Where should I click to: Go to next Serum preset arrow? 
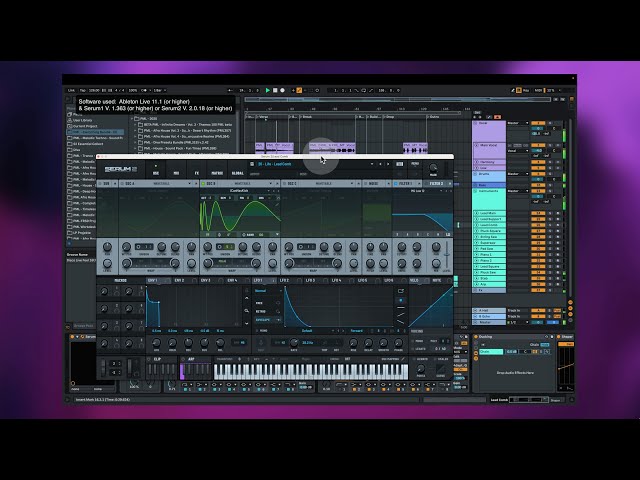388,164
